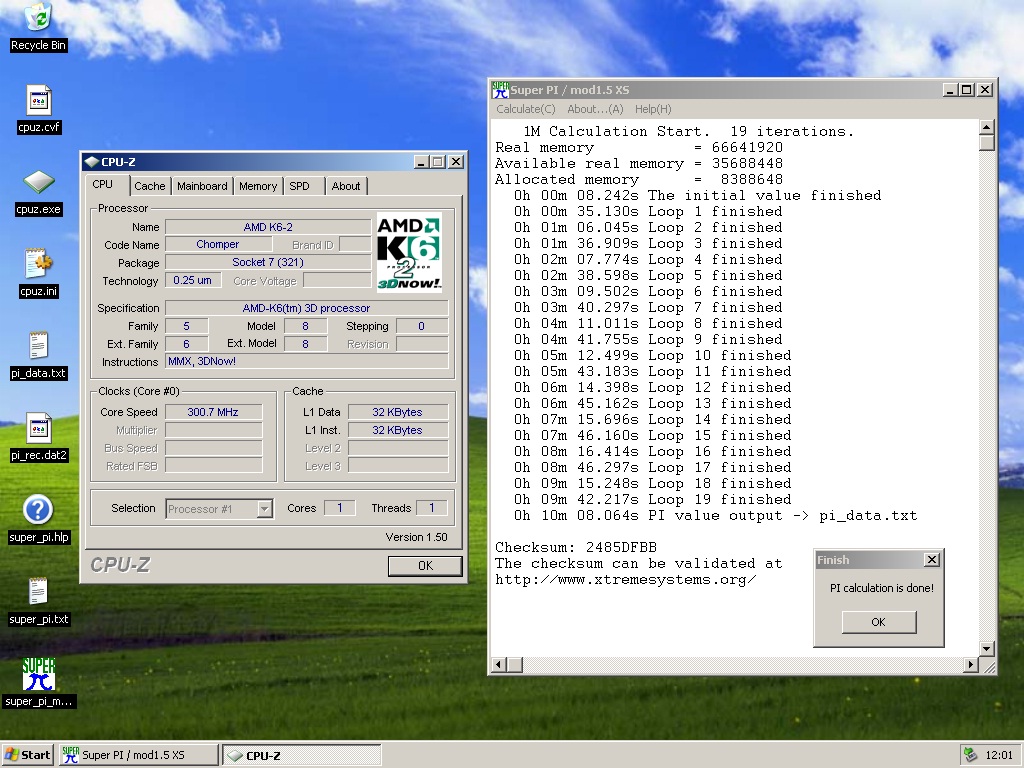The height and width of the screenshot is (768, 1024).
Task: Select the pi_rec.dat2 file icon
Action: tap(39, 437)
